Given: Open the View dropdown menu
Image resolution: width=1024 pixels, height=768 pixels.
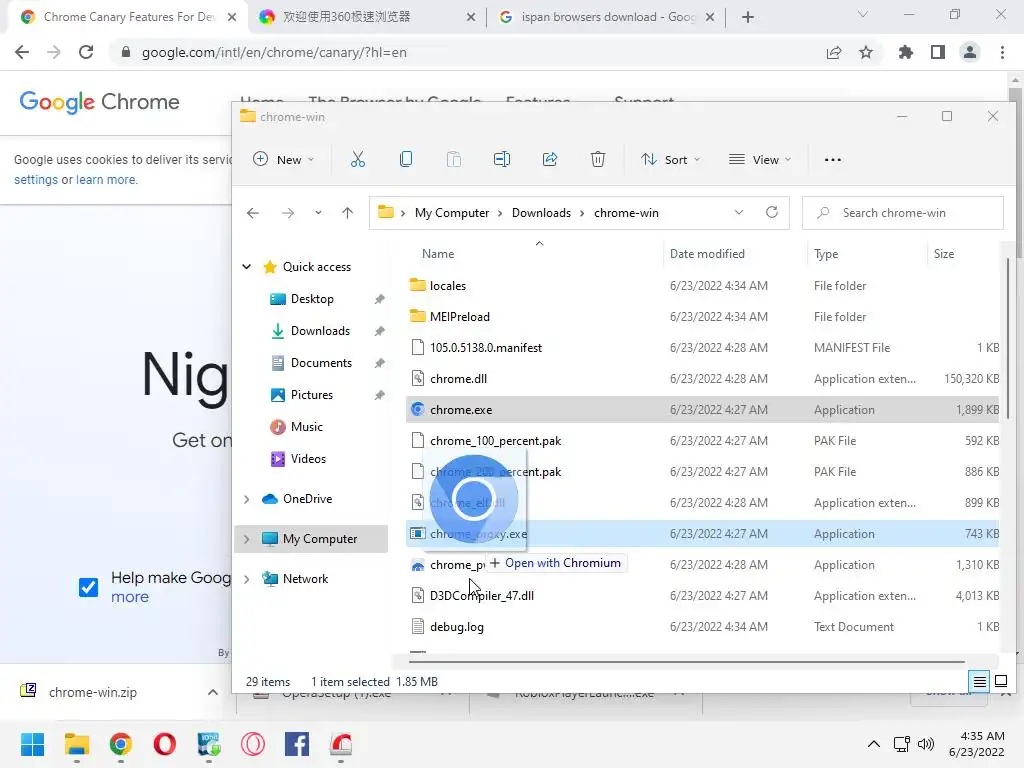Looking at the screenshot, I should pos(760,159).
